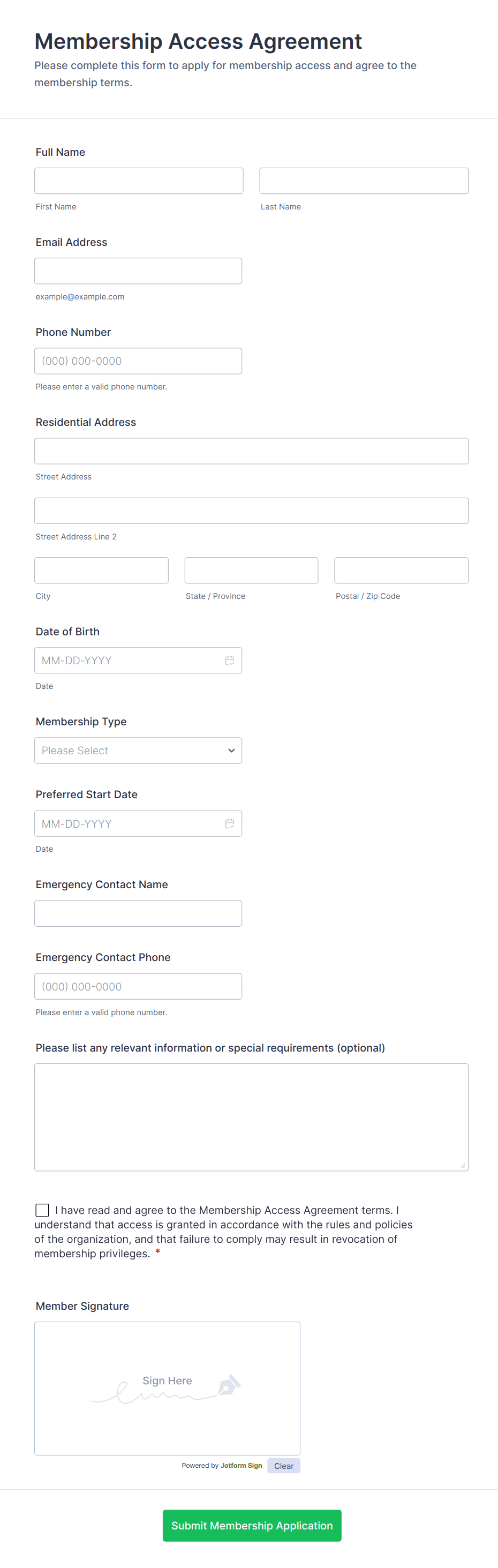
Task: Open the Preferred Start Date calendar icon
Action: pyautogui.click(x=230, y=823)
